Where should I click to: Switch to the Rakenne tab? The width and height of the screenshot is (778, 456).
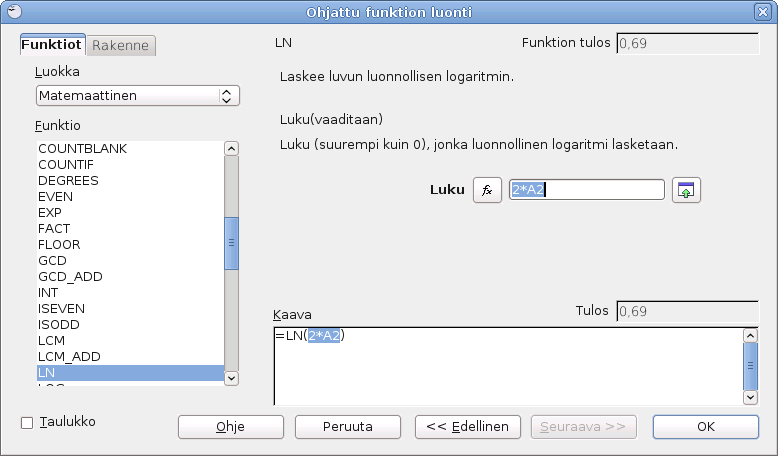[x=121, y=46]
